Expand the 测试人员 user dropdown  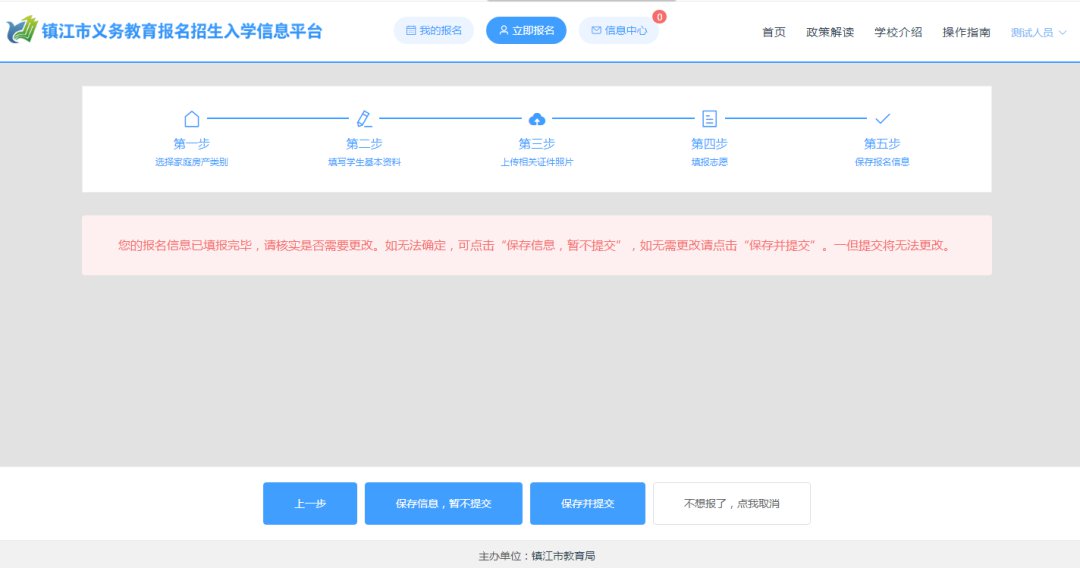point(1038,32)
